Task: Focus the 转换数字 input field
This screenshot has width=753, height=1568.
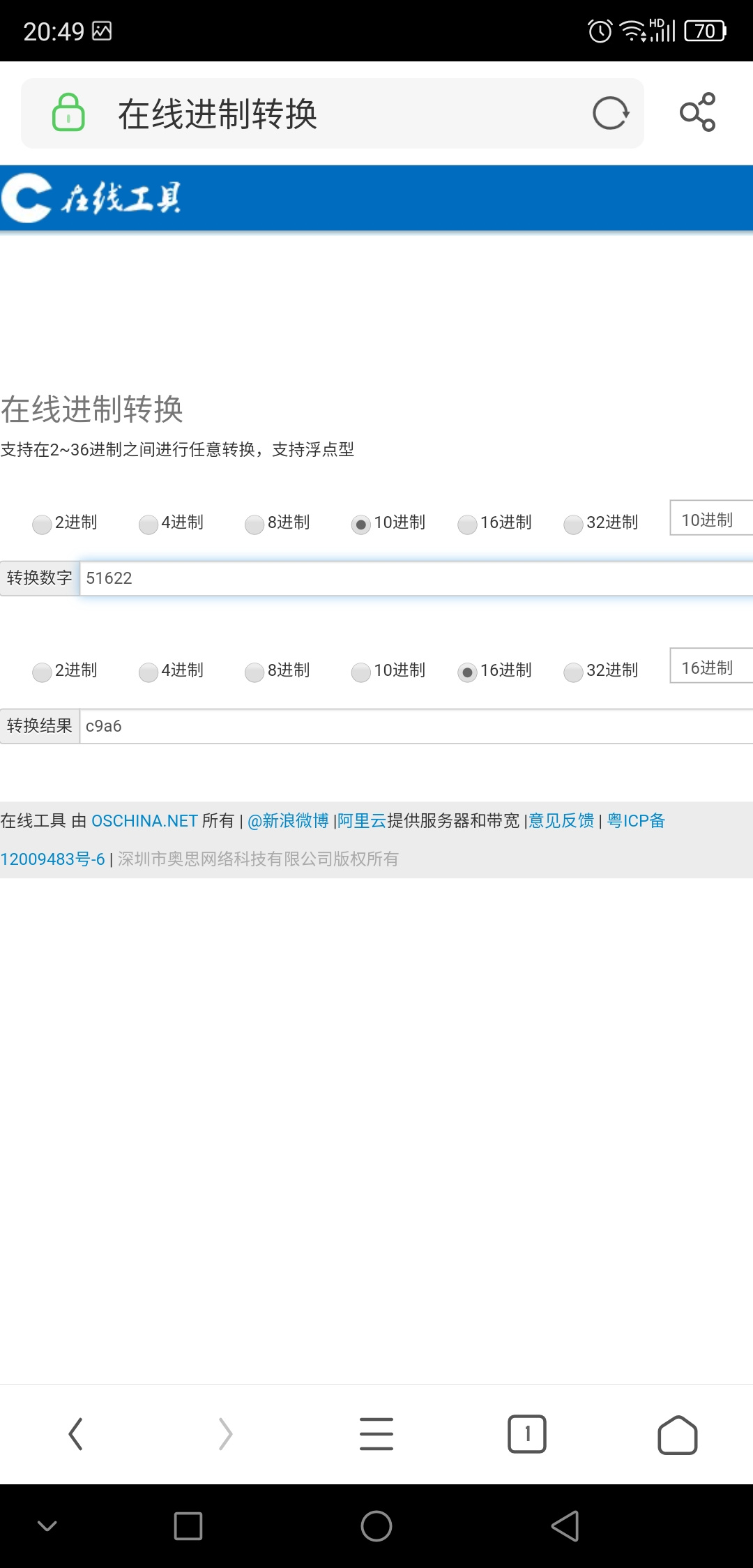Action: pos(416,578)
